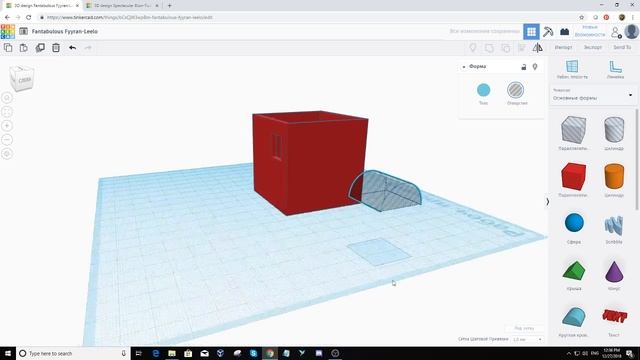The image size is (640, 360).
Task: Click the taskbar search box
Action: [73, 353]
